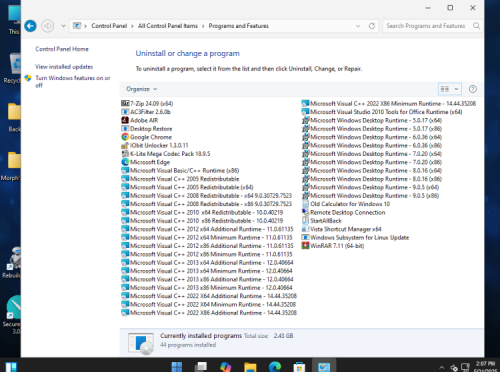Image resolution: width=500 pixels, height=372 pixels.
Task: Select Microsoft Visual C++ 2005 Redistributable (x64)
Action: coord(187,187)
